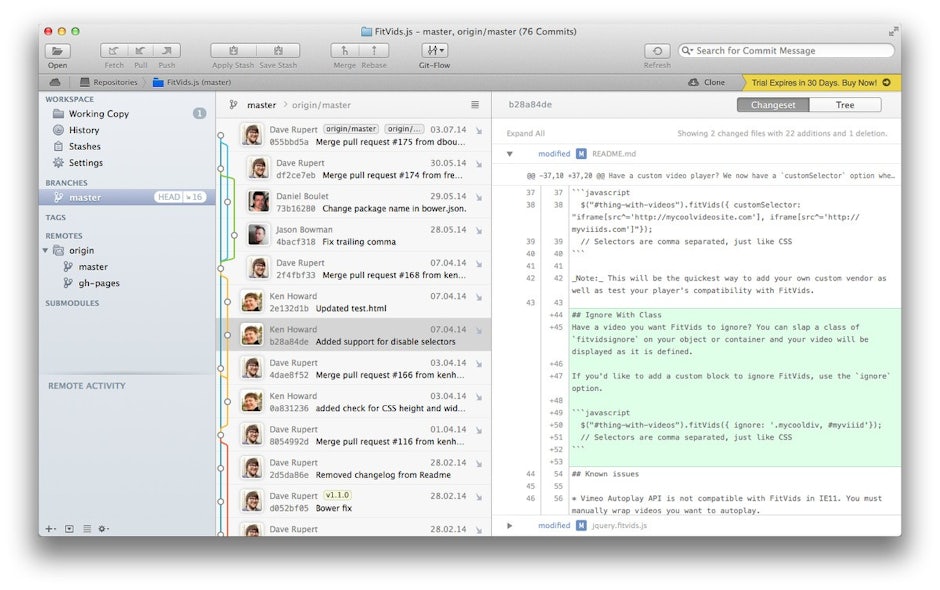
Task: Click the Trial Expires Buy Now banner
Action: [x=821, y=83]
